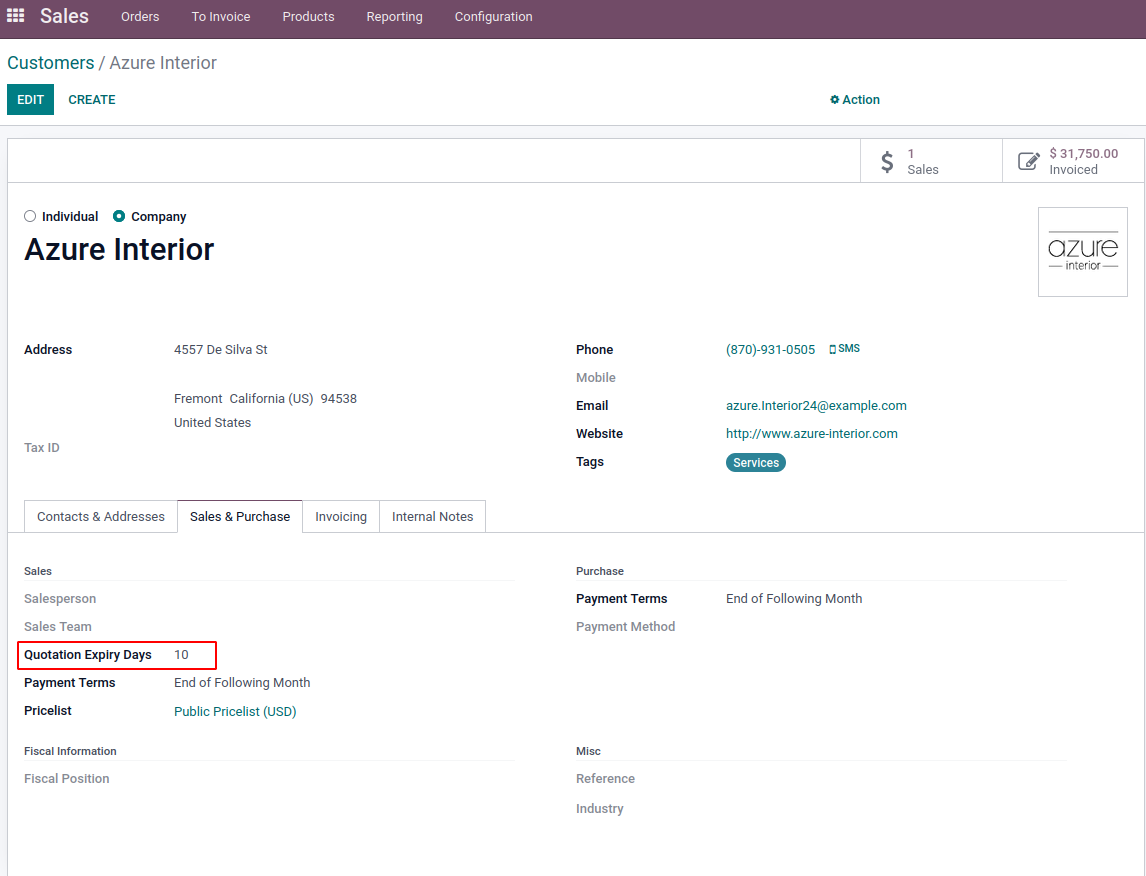Screen dimensions: 1146x876
Task: Switch to Sales & Purchase tab
Action: 240,517
